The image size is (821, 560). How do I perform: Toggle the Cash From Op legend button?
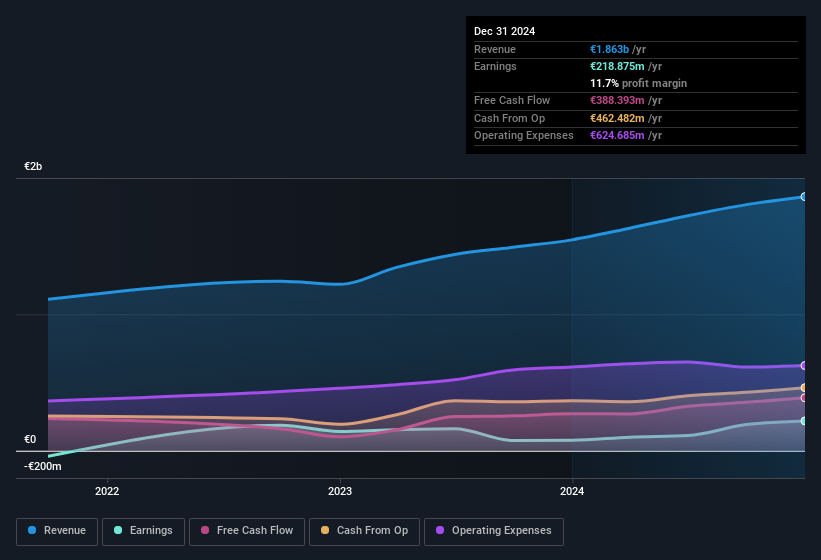[364, 531]
